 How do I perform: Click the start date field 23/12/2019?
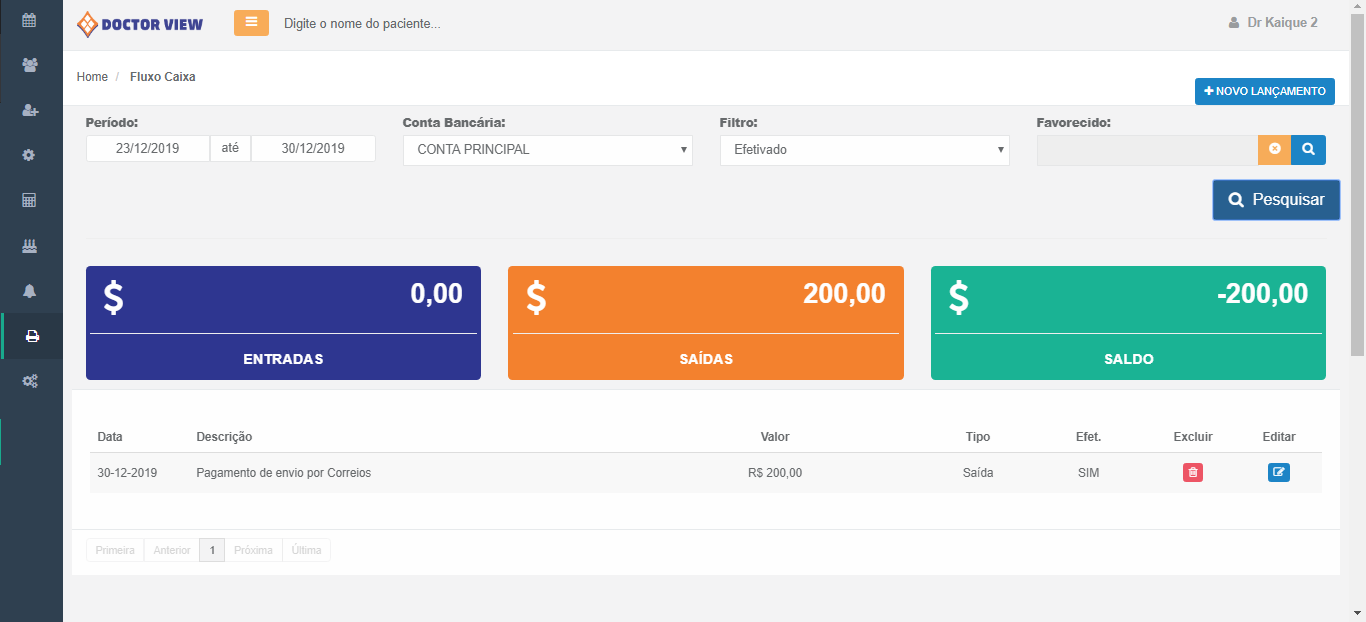148,148
